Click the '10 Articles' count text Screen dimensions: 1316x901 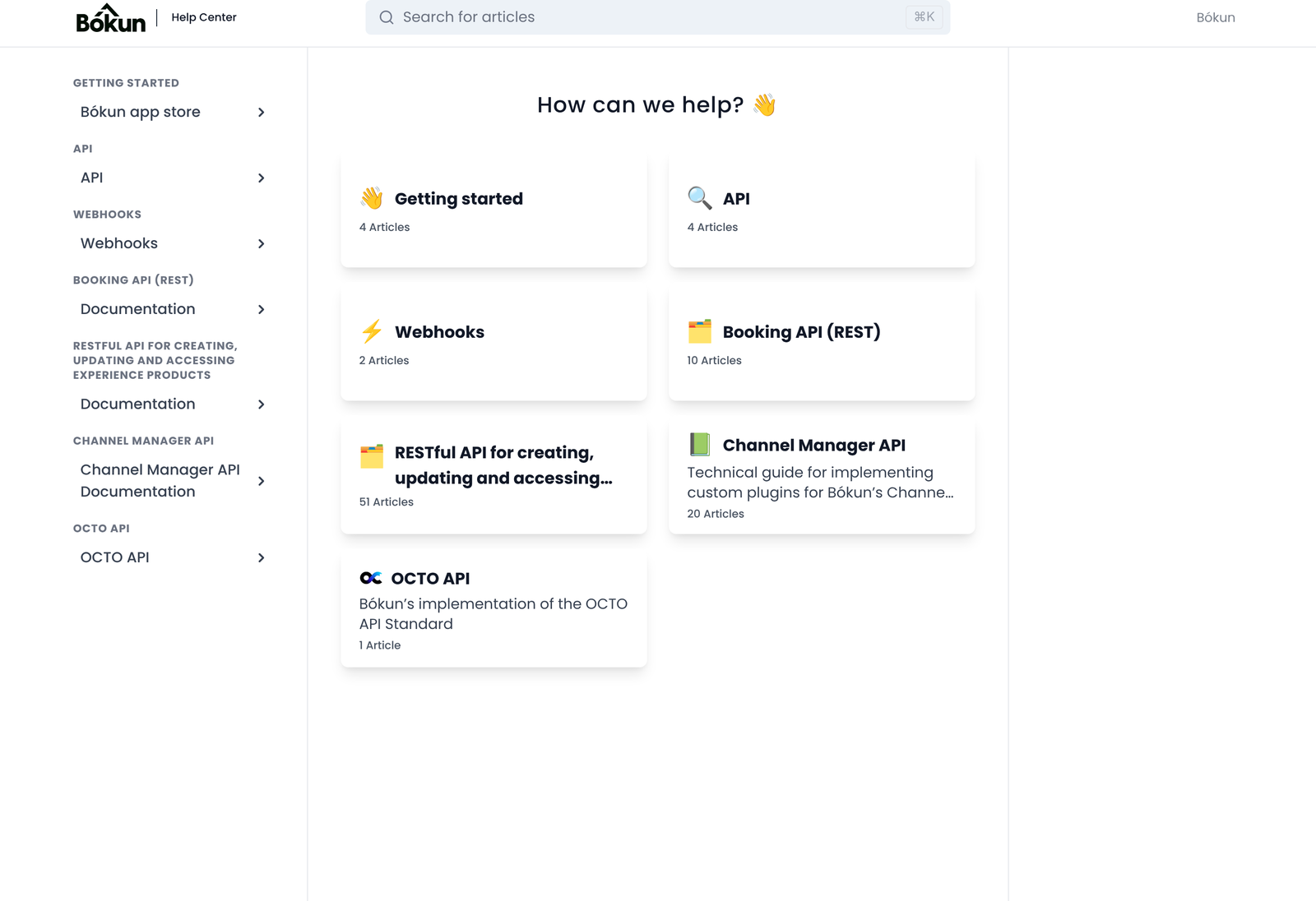[715, 361]
